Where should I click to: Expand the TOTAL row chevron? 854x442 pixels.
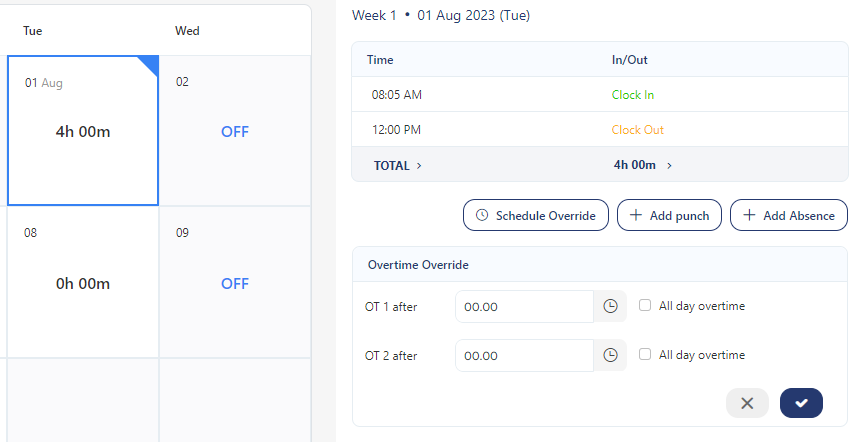click(x=418, y=166)
